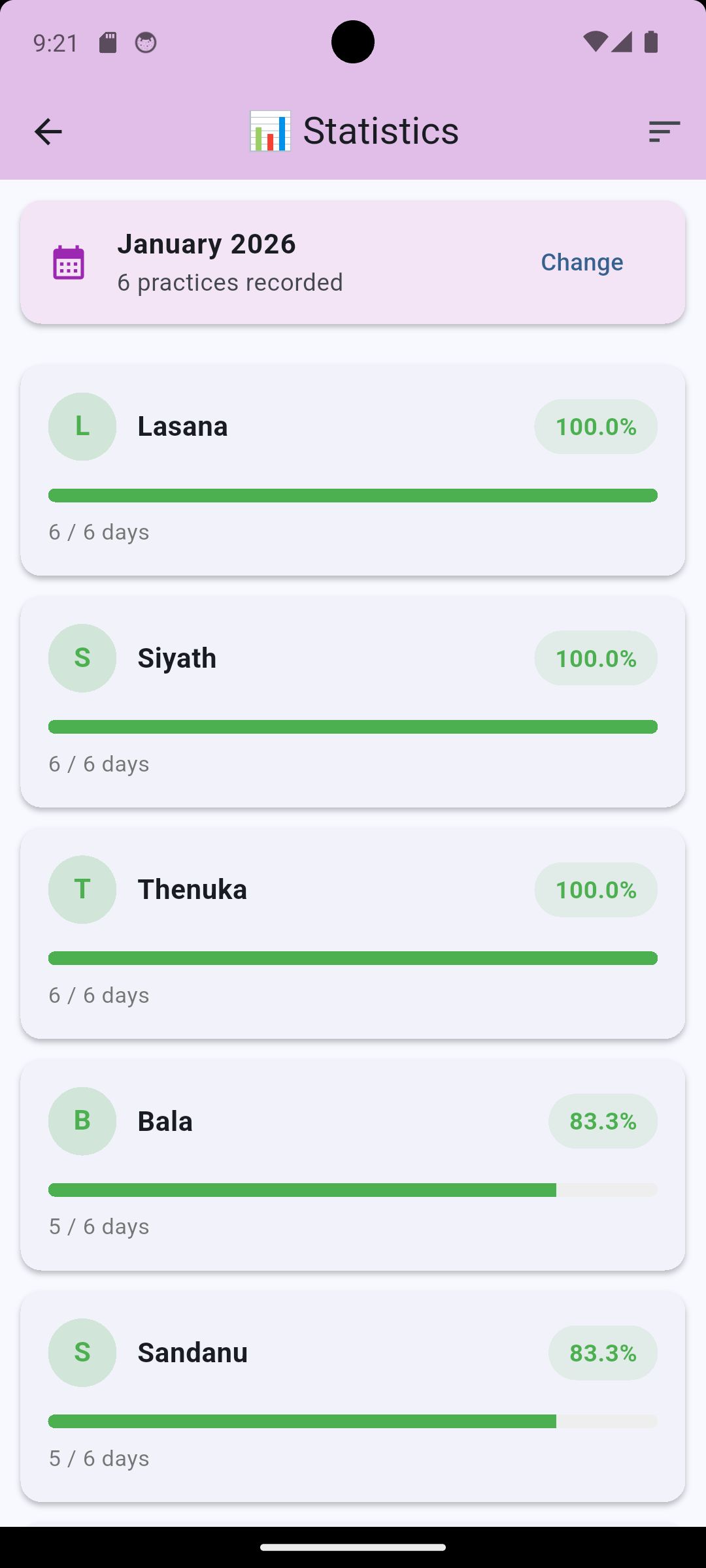Tap Lasana's avatar circle
This screenshot has width=706, height=1568.
[x=82, y=427]
